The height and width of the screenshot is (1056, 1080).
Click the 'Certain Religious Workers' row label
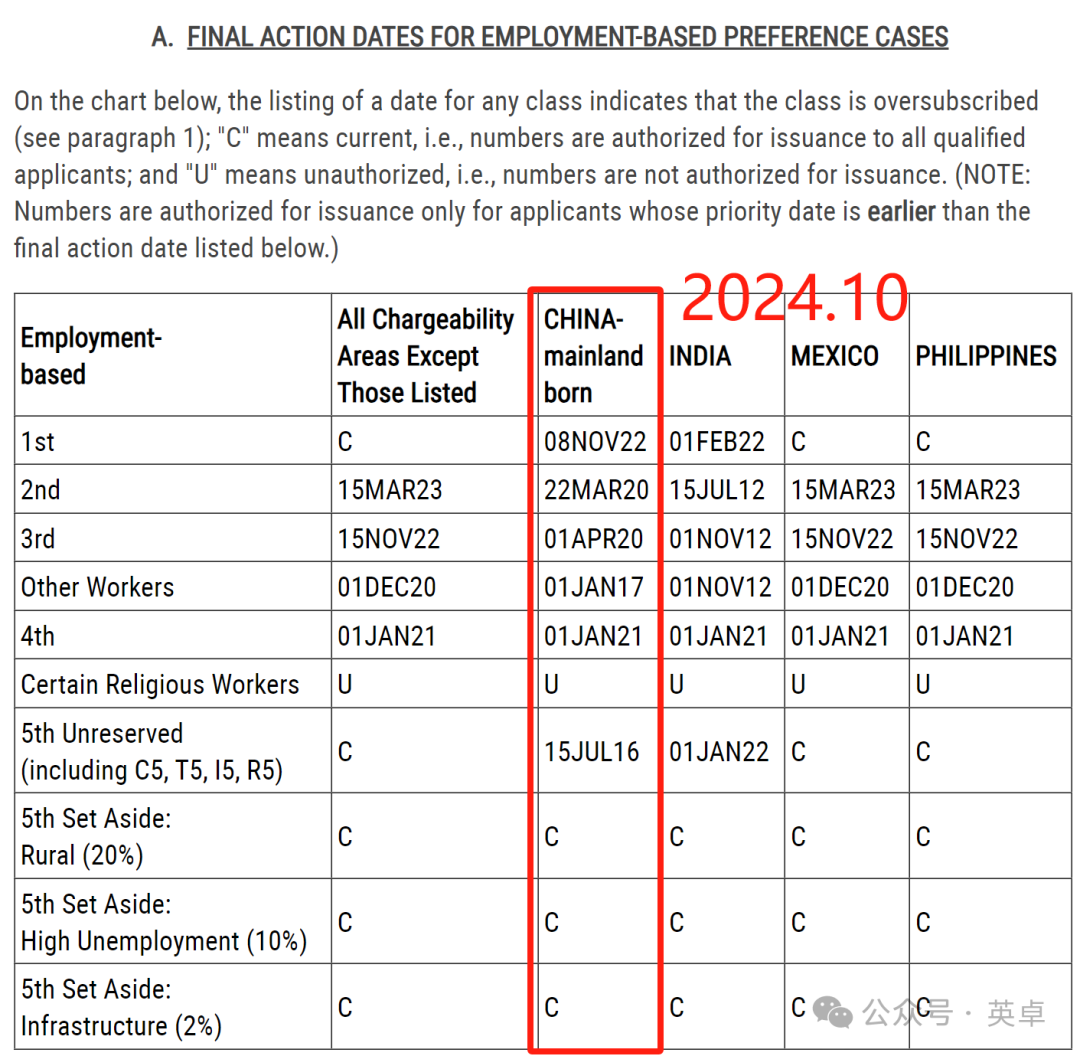point(160,685)
